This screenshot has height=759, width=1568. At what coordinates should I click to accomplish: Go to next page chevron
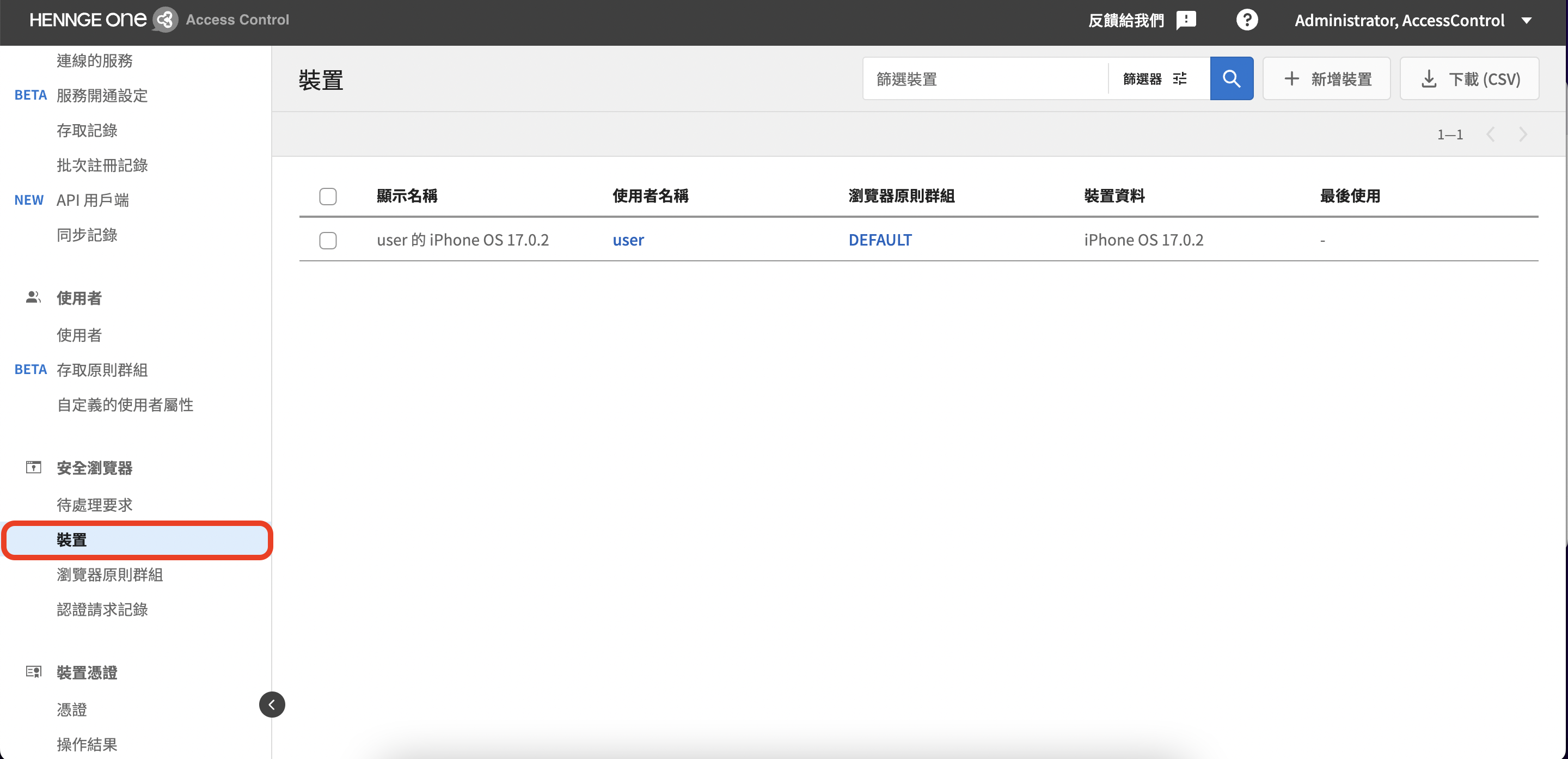[x=1522, y=134]
